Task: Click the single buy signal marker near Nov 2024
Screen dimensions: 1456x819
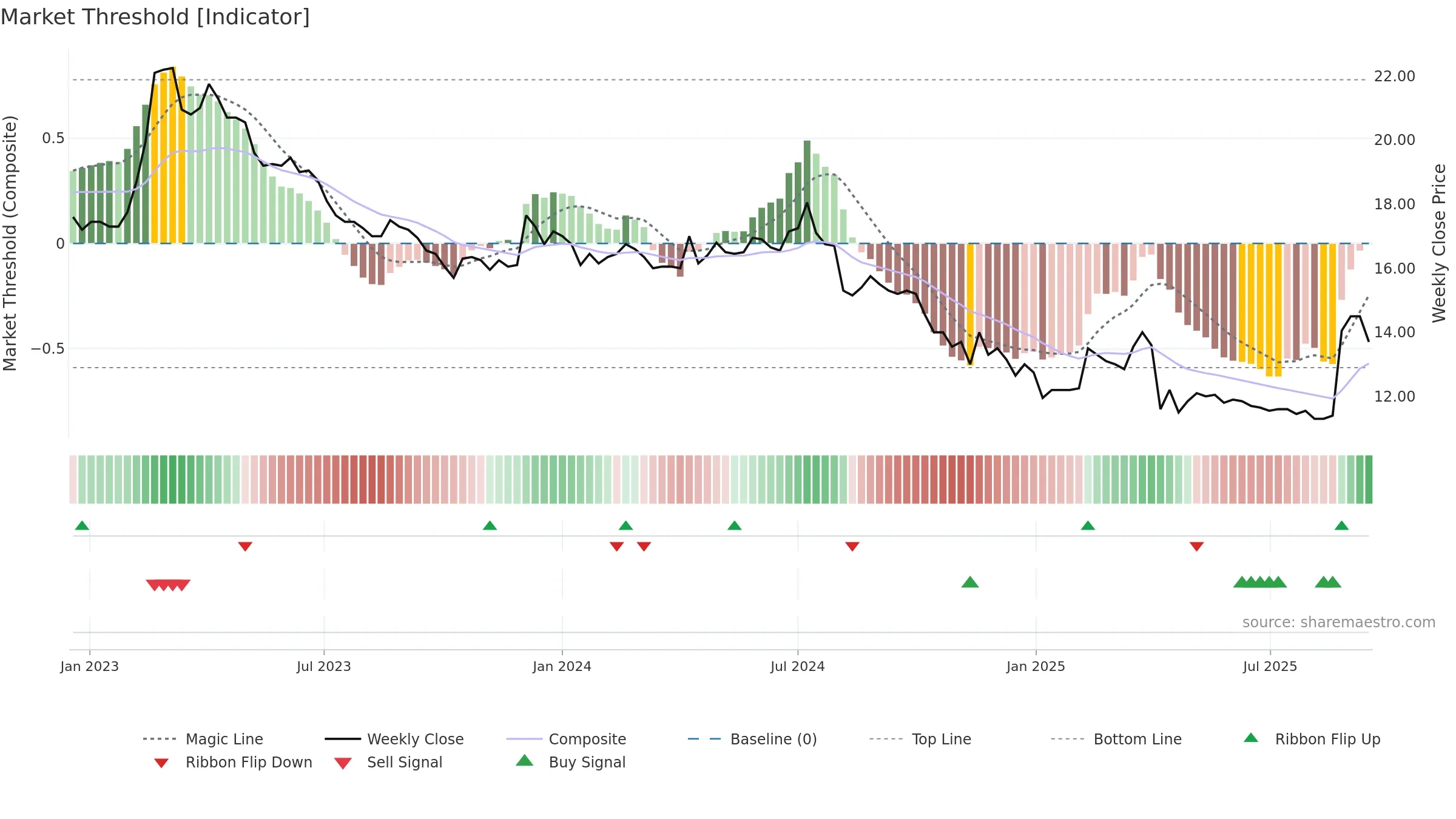Action: point(970,582)
